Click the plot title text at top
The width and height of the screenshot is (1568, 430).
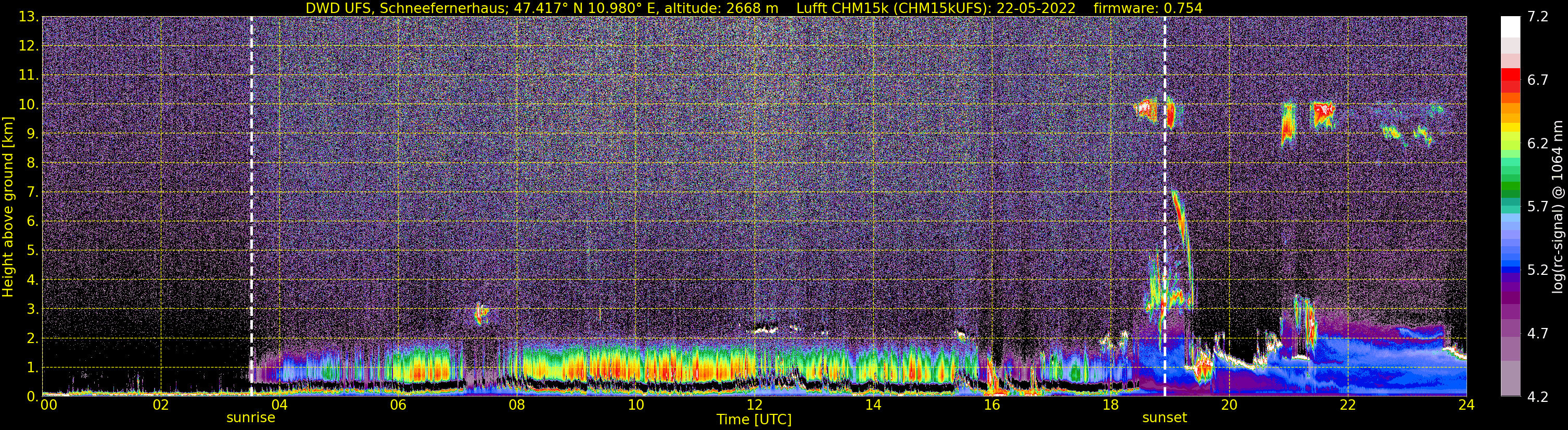point(754,8)
